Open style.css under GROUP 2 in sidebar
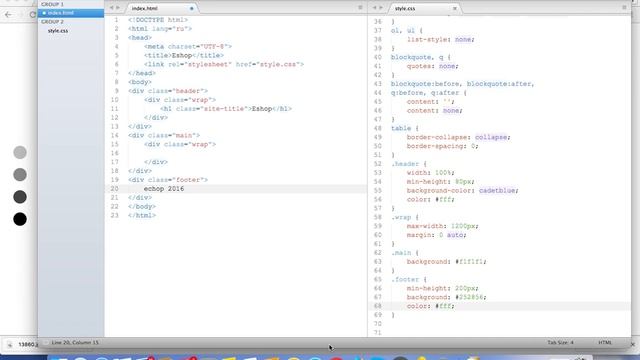 tap(58, 31)
